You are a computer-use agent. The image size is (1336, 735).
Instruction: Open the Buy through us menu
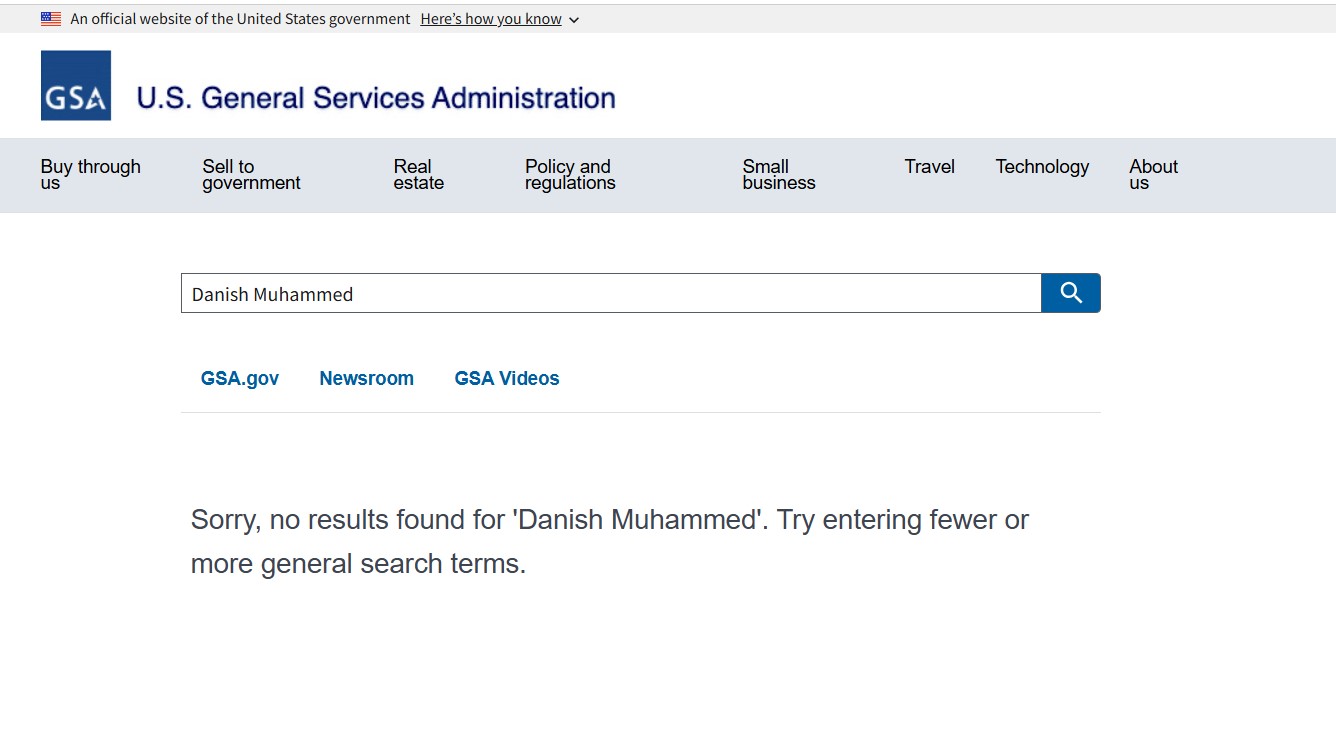[90, 174]
